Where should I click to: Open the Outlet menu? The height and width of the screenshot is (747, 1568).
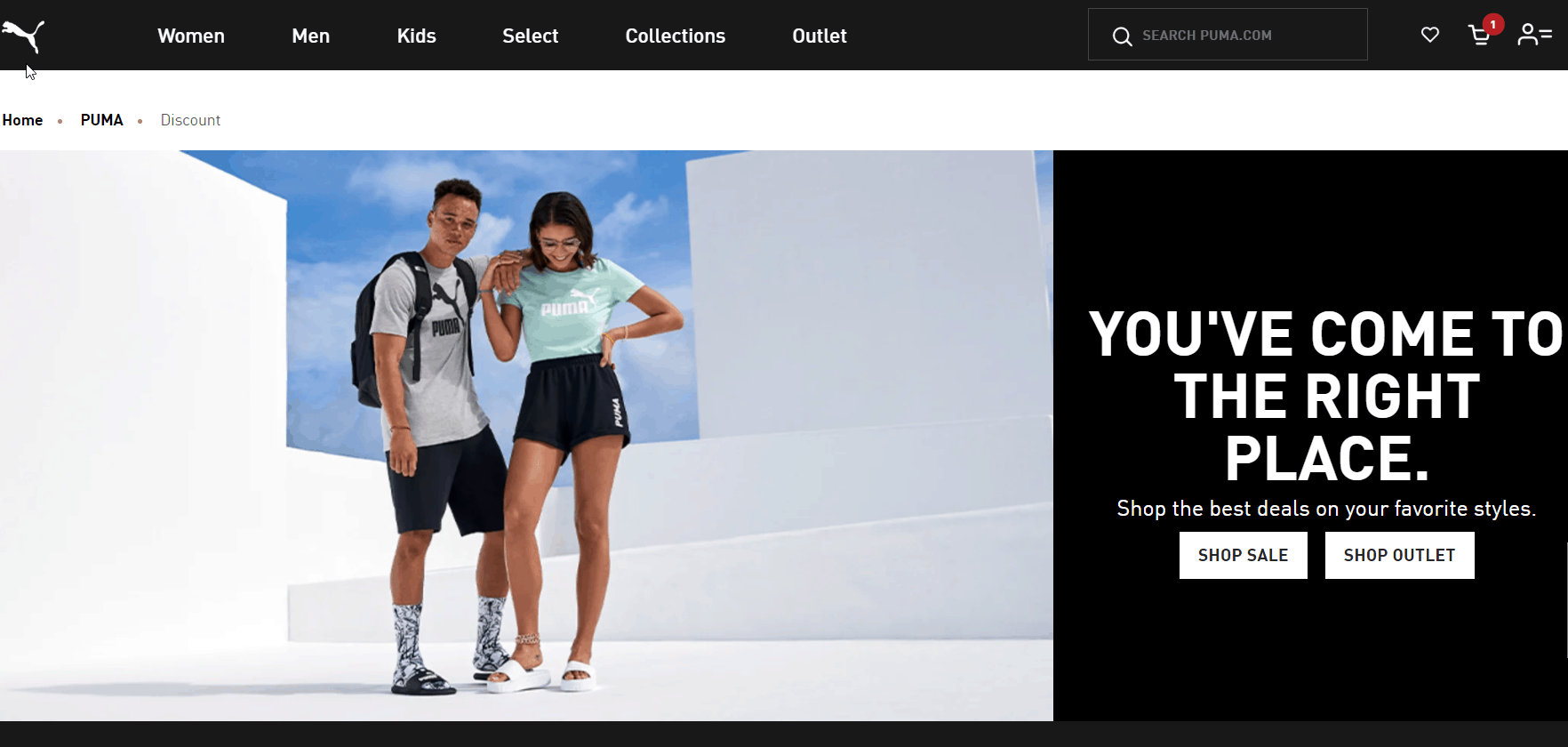tap(820, 36)
